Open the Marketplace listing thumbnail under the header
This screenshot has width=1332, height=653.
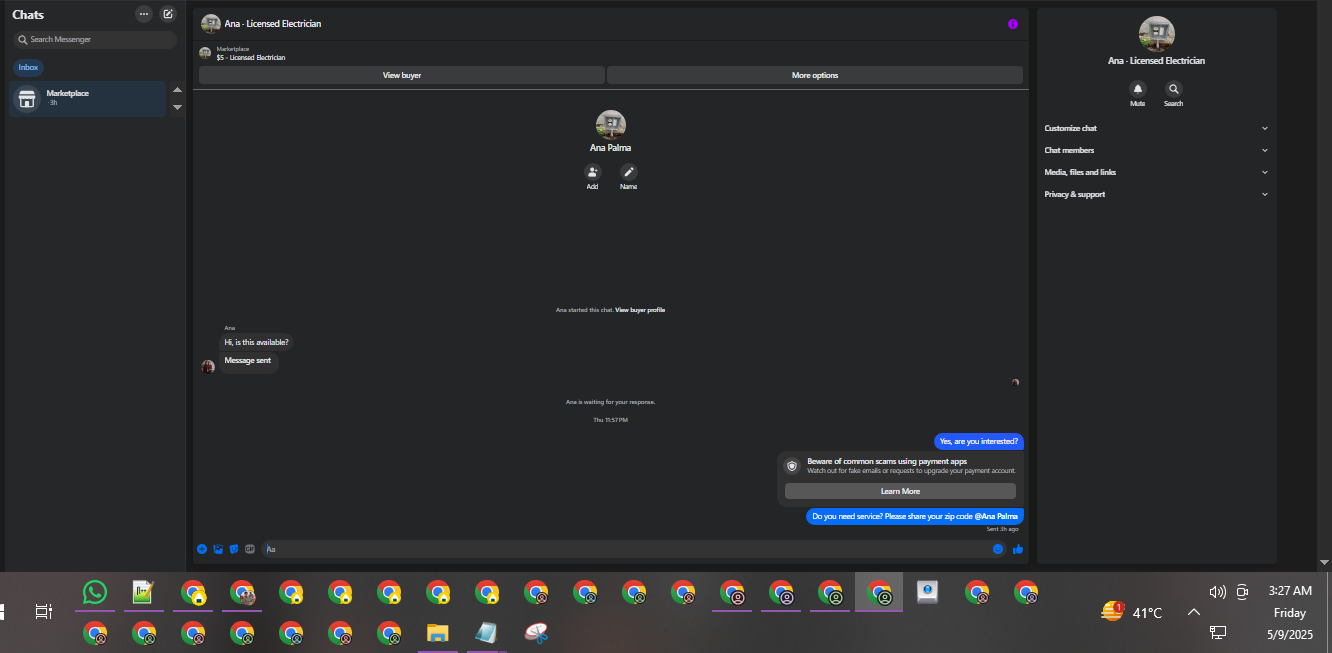tap(205, 53)
